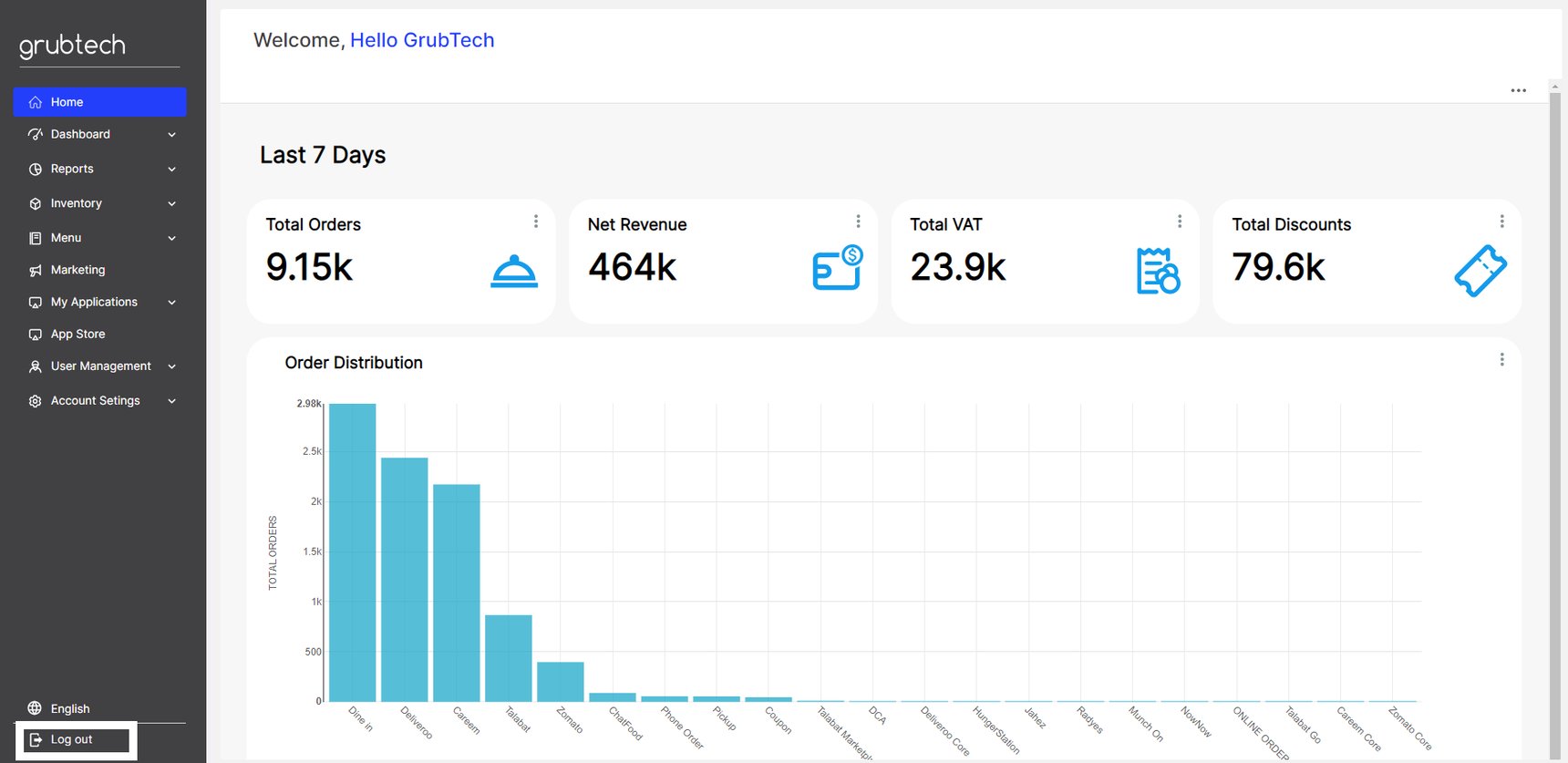Click the Total VAT receipt icon
The height and width of the screenshot is (763, 1568).
(1159, 271)
